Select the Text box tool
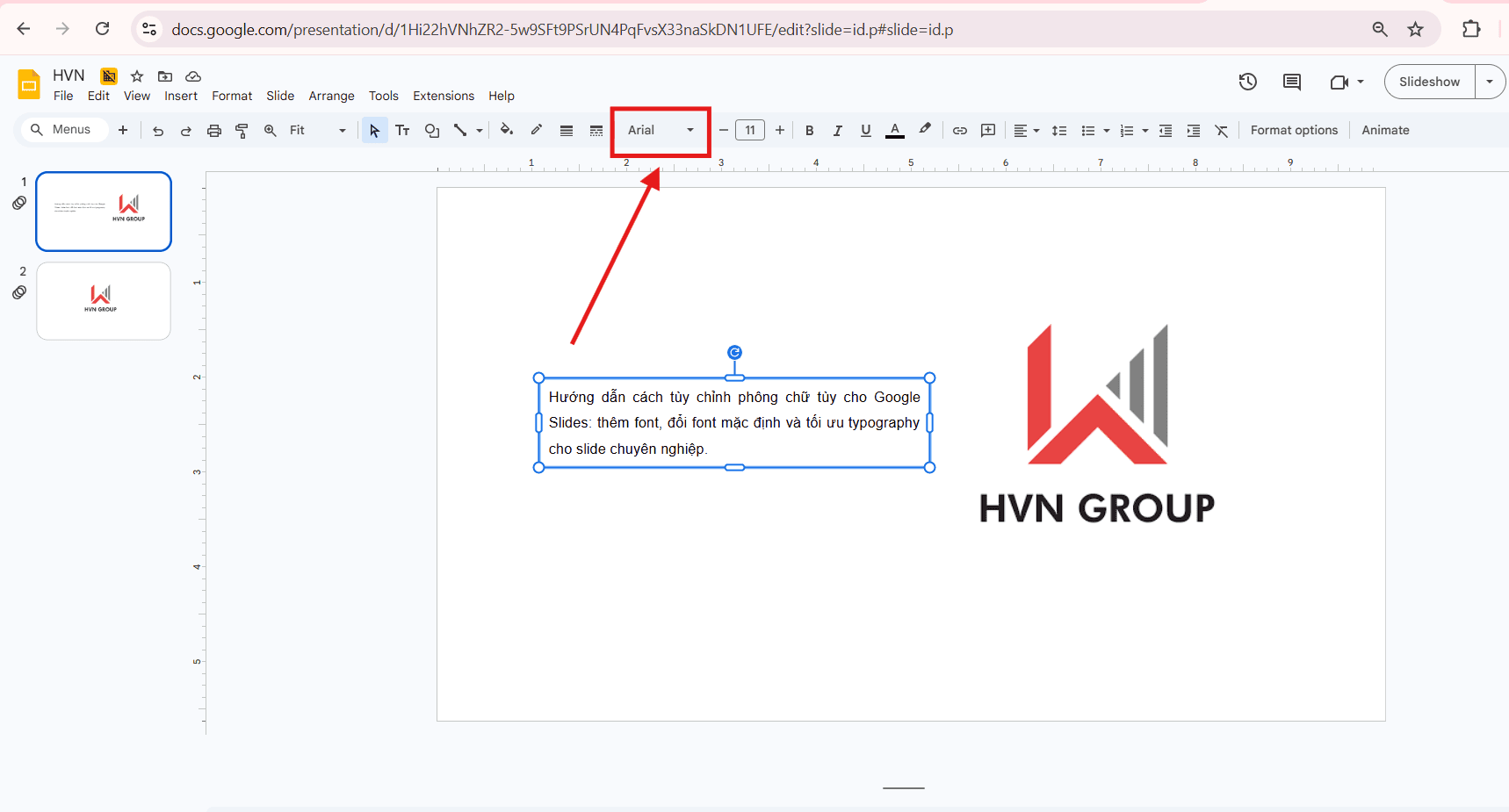This screenshot has height=812, width=1509. [402, 130]
